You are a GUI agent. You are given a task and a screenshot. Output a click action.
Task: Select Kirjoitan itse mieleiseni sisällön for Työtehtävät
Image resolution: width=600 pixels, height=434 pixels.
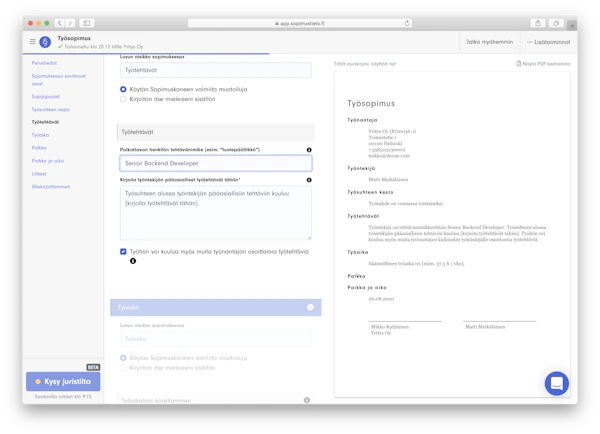(x=123, y=99)
